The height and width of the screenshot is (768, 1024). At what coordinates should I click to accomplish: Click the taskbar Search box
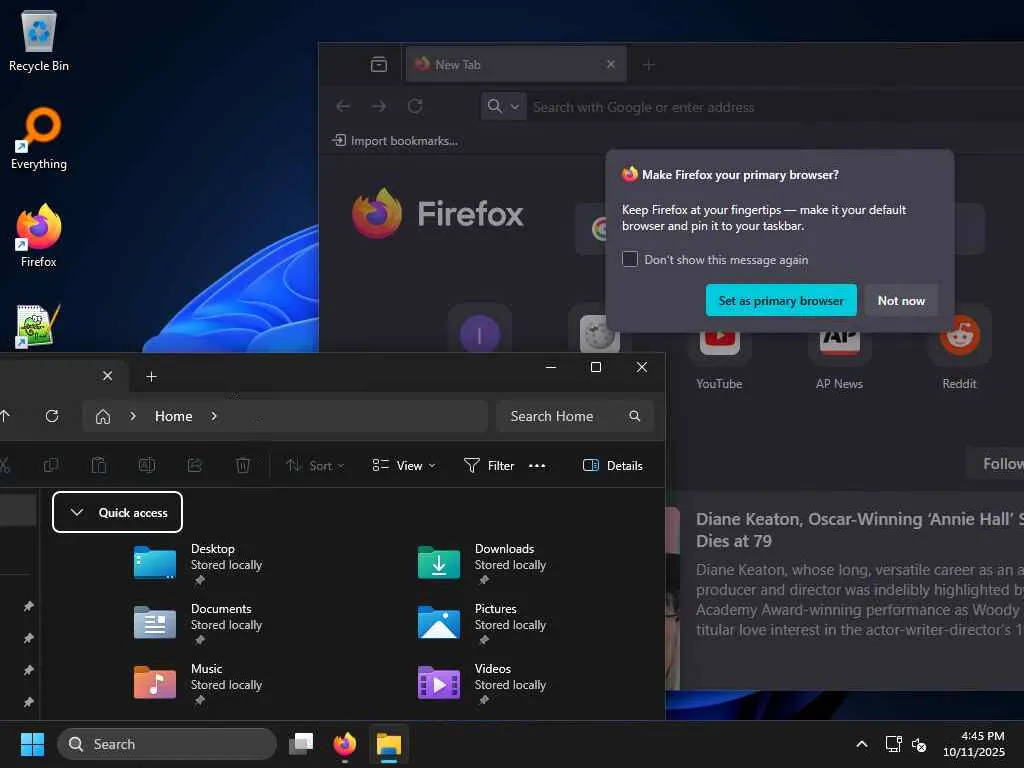167,744
